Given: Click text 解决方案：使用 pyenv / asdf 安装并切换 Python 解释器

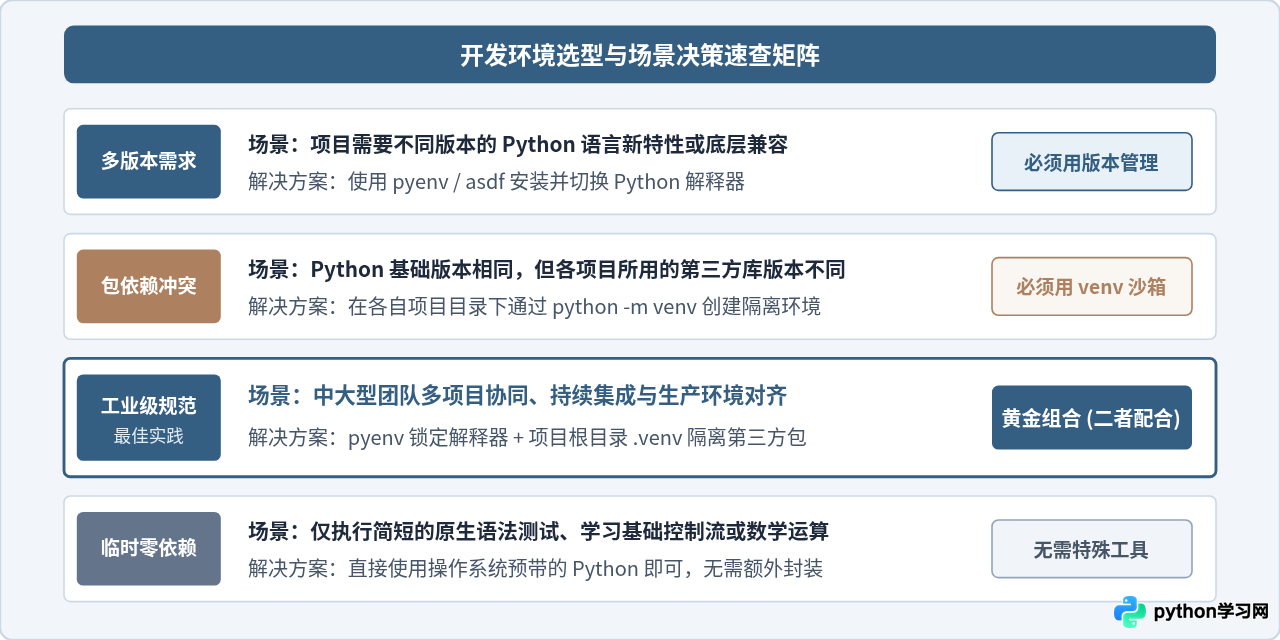Looking at the screenshot, I should [496, 182].
